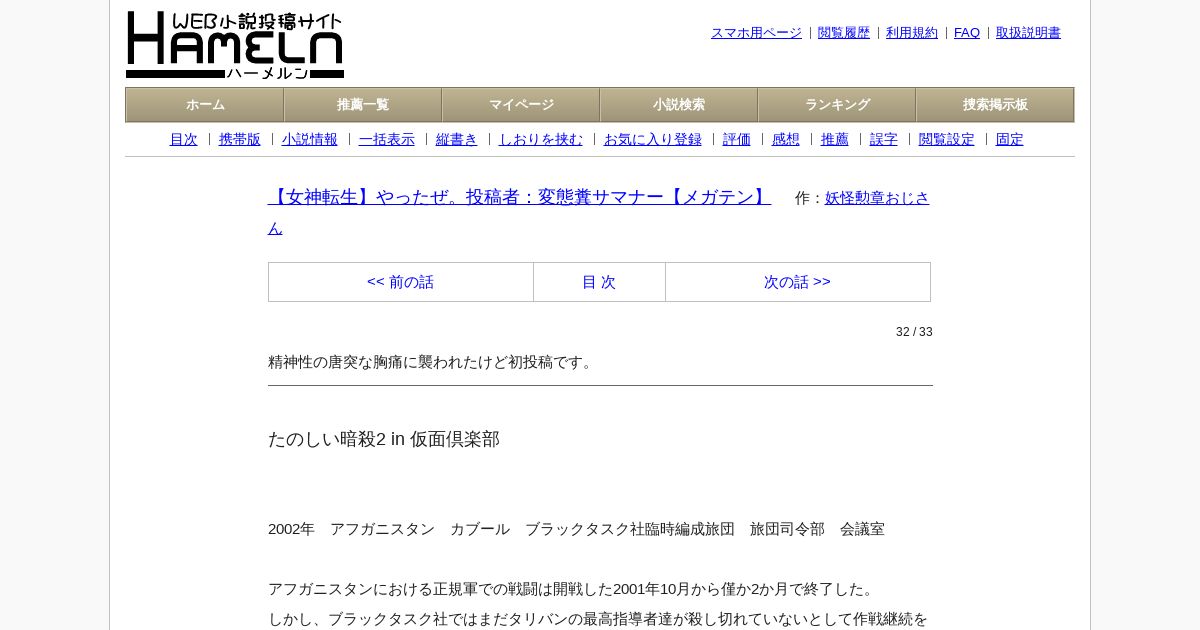Open 感想 in the sub-menu
The width and height of the screenshot is (1200, 630).
pyautogui.click(x=786, y=139)
